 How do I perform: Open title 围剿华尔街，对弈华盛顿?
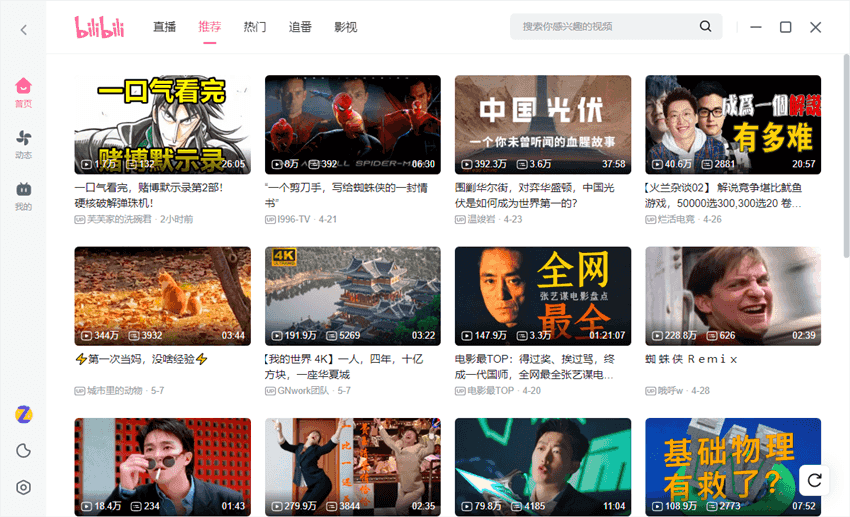tap(535, 195)
